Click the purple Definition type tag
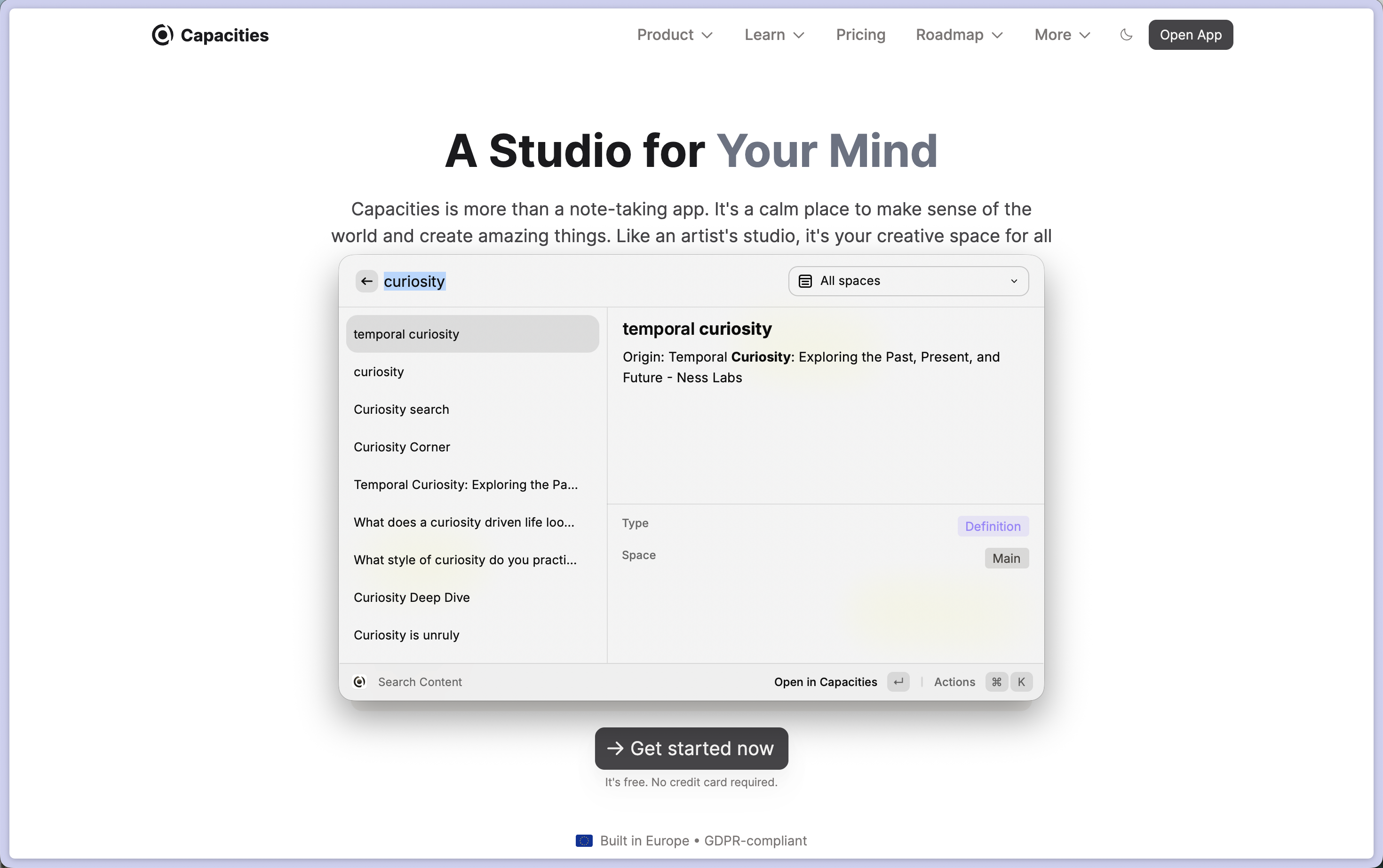The height and width of the screenshot is (868, 1383). (x=993, y=527)
